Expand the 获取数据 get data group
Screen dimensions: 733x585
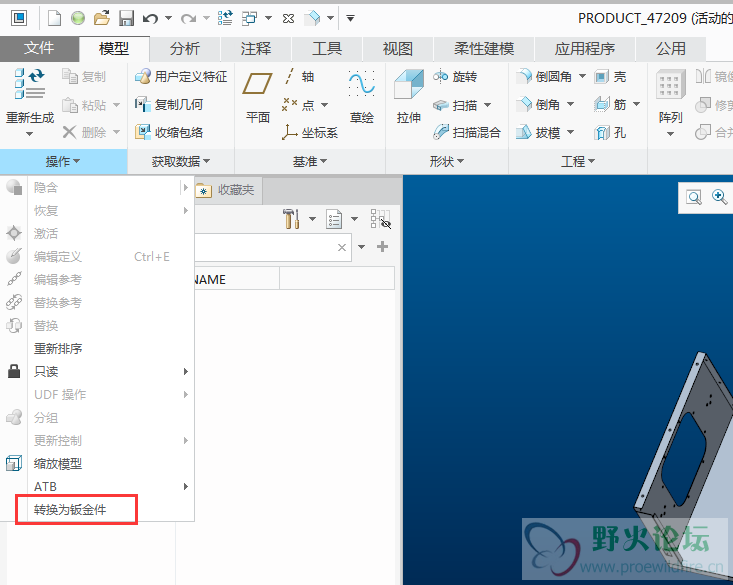[x=181, y=162]
